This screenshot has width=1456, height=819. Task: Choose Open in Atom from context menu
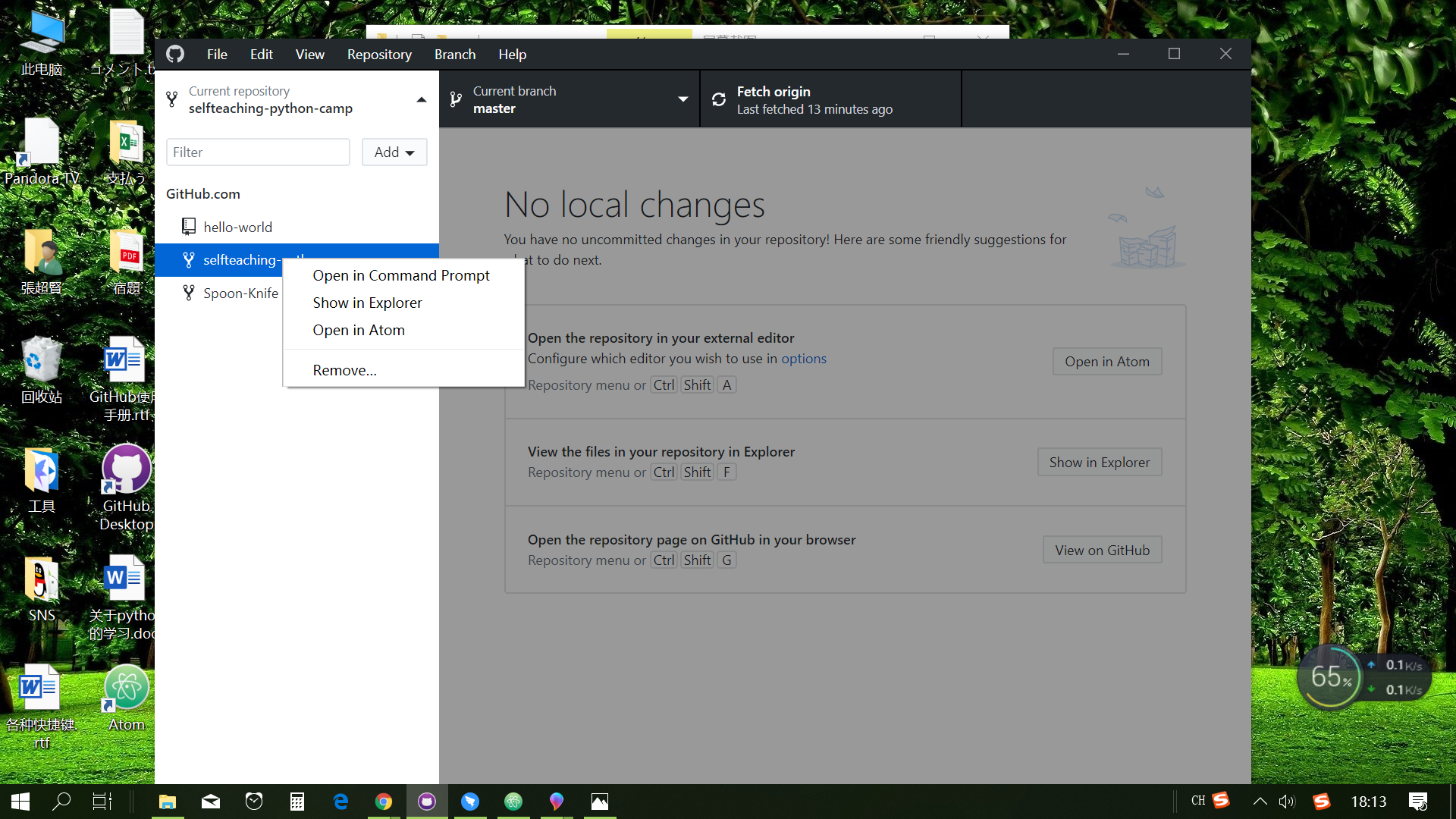coord(403,330)
